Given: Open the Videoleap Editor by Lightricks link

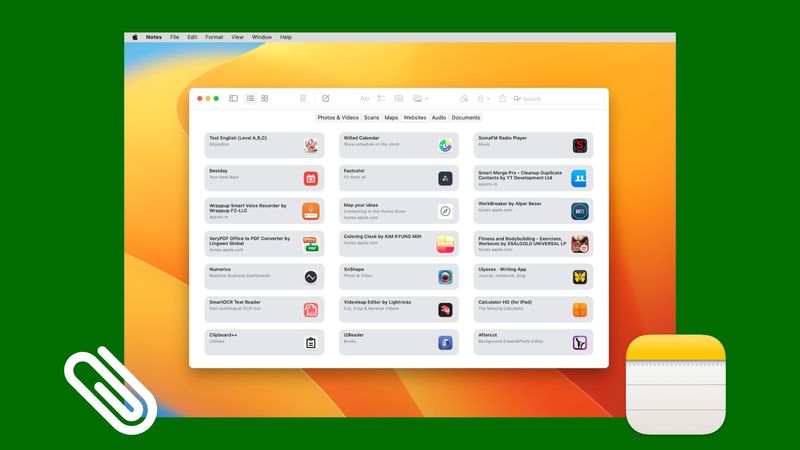Looking at the screenshot, I should point(399,310).
